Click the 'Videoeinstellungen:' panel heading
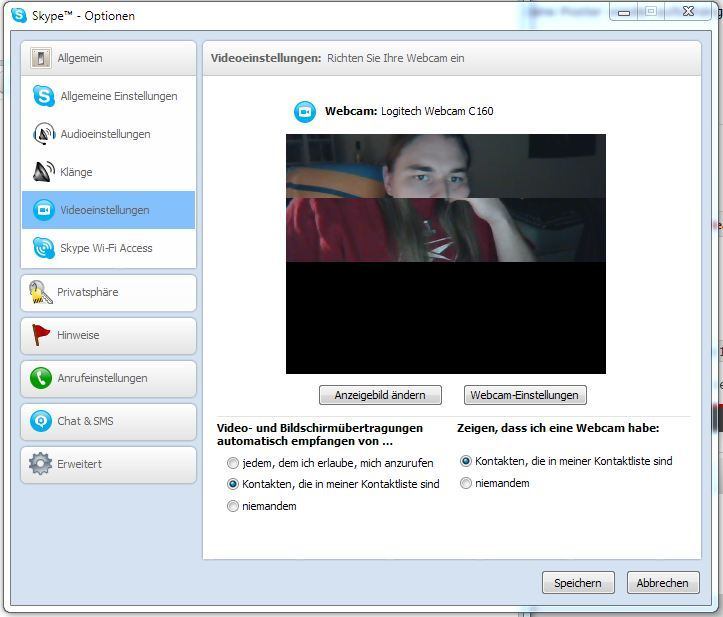Image resolution: width=723 pixels, height=617 pixels. [266, 58]
